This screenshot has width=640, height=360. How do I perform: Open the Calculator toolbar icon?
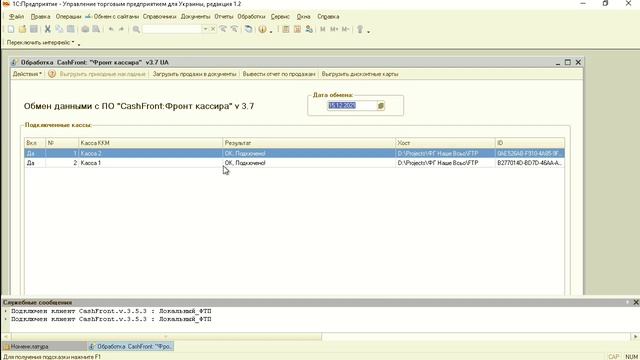point(286,29)
